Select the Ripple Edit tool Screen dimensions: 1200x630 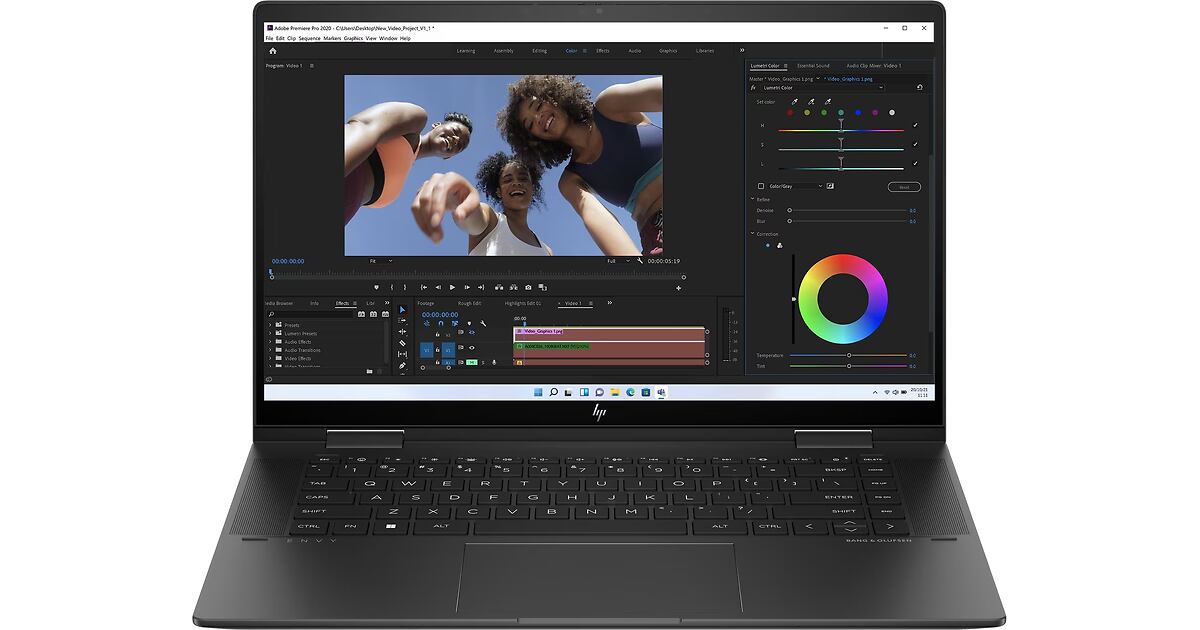[x=402, y=332]
